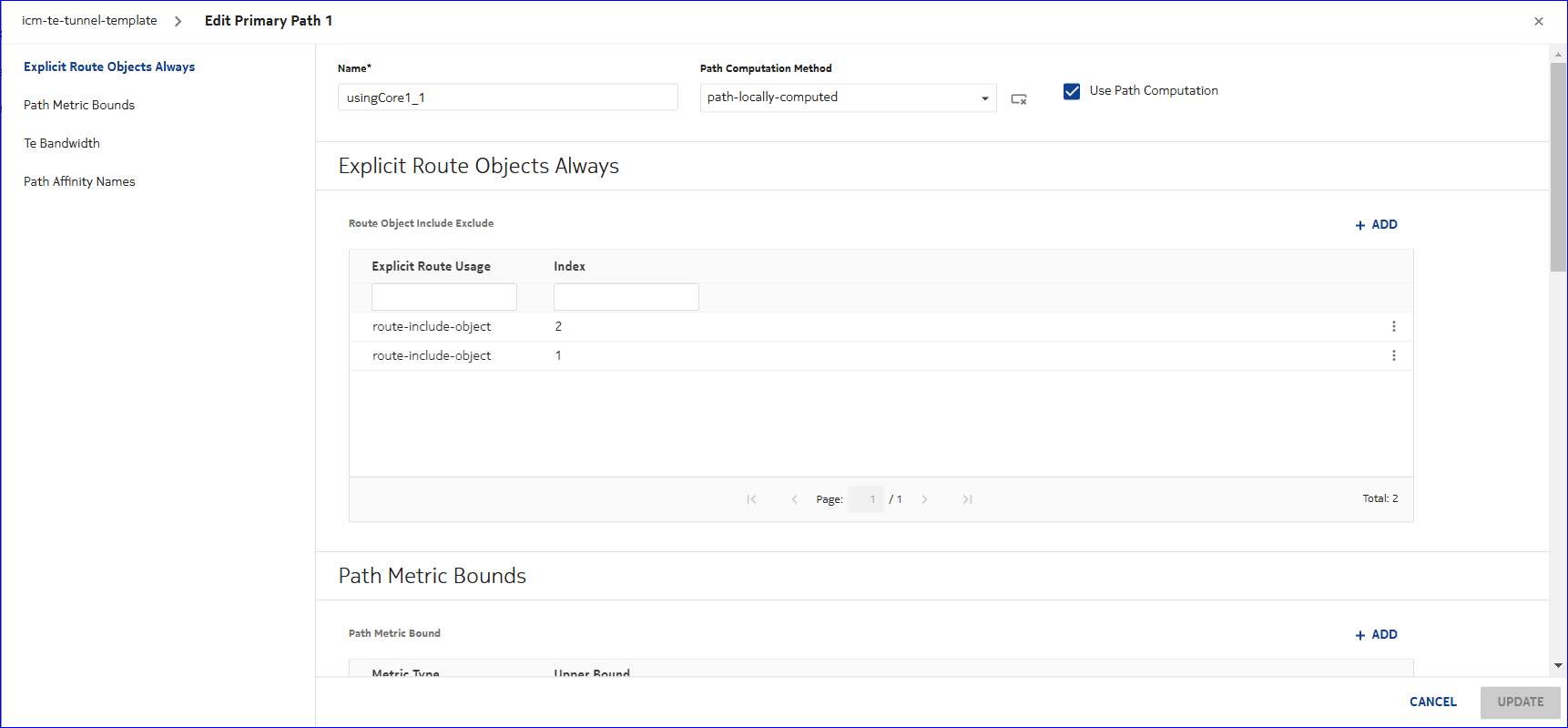The width and height of the screenshot is (1568, 728).
Task: Add a new Path Metric Bound
Action: [1376, 635]
